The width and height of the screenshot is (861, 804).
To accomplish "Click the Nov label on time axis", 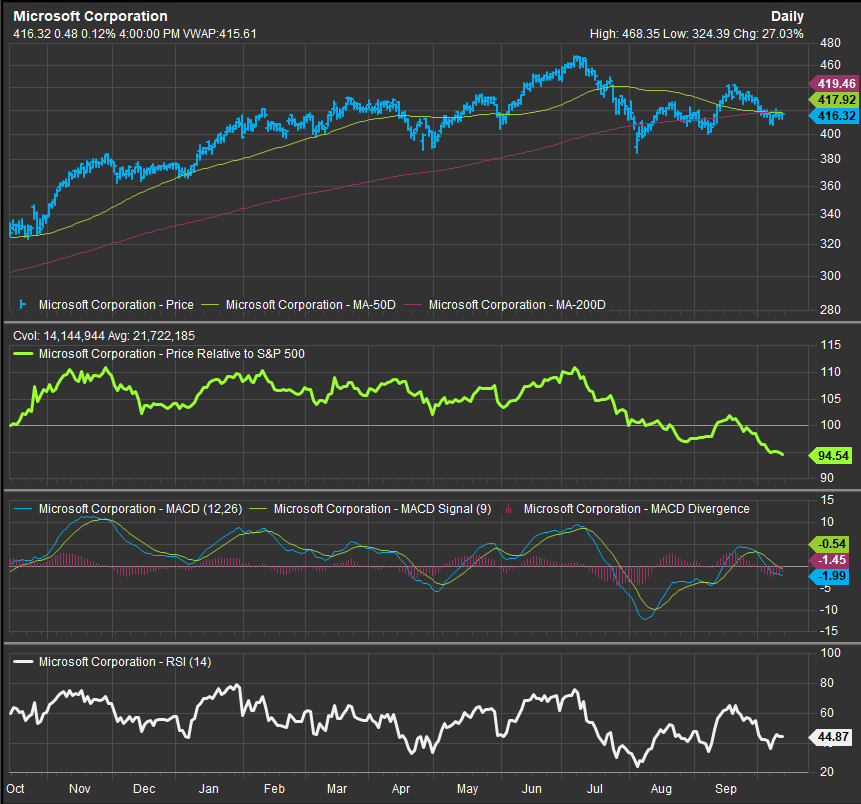I will click(80, 789).
